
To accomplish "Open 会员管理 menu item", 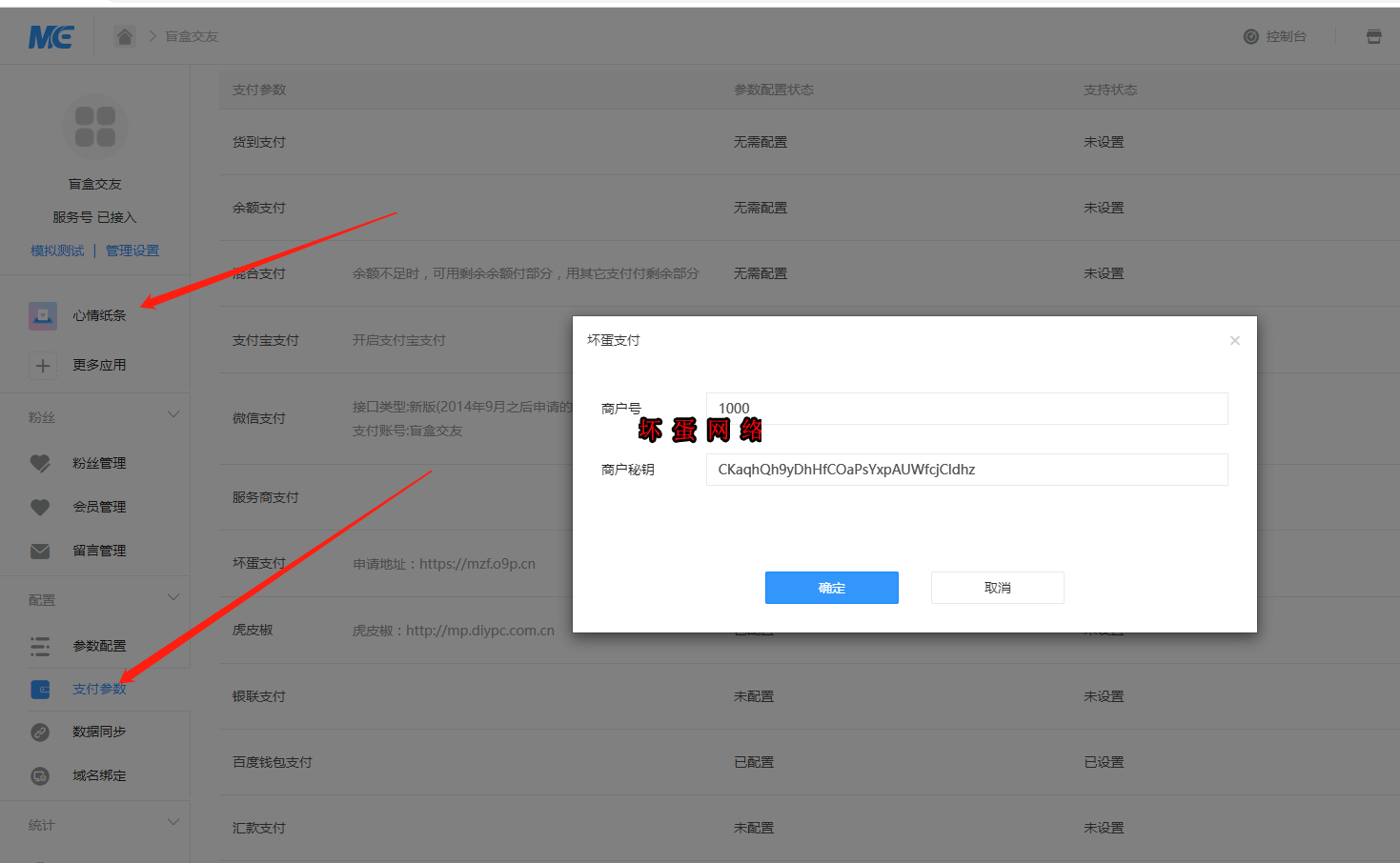I will 99,507.
